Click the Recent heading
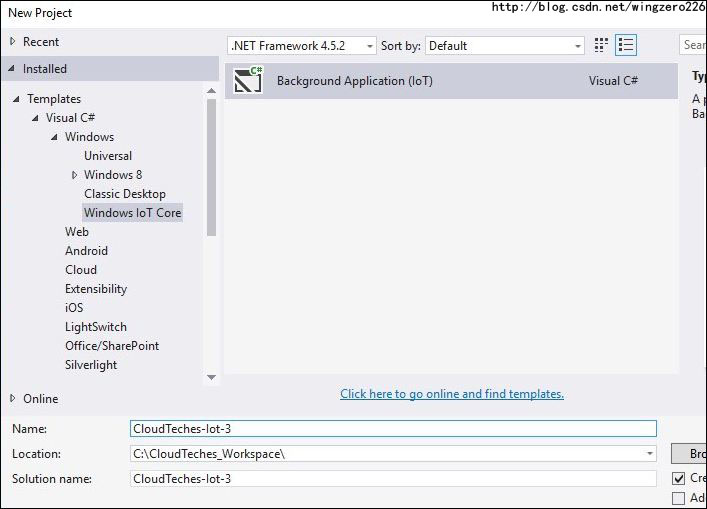The image size is (707, 509). point(41,41)
